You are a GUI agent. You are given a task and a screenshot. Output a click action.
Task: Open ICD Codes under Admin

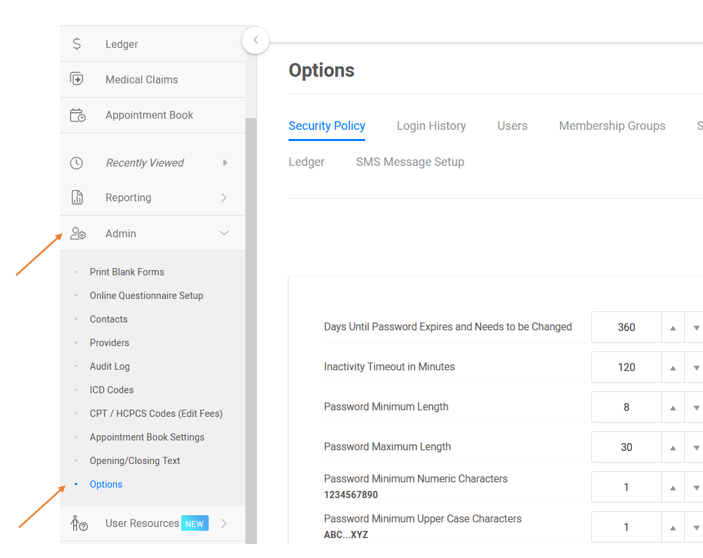pos(112,390)
